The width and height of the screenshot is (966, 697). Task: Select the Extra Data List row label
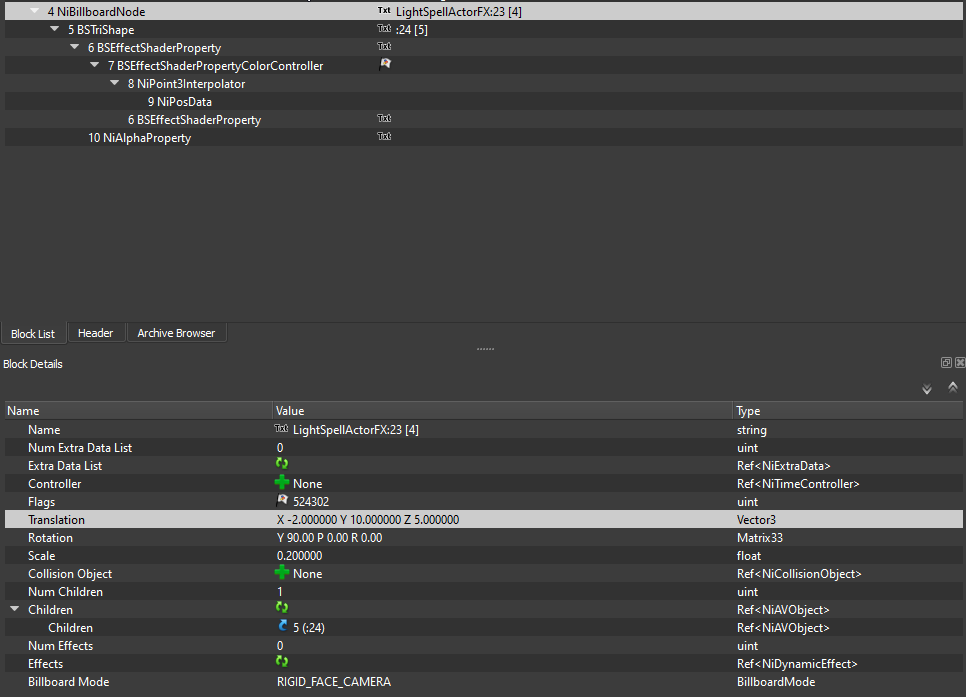click(x=65, y=466)
